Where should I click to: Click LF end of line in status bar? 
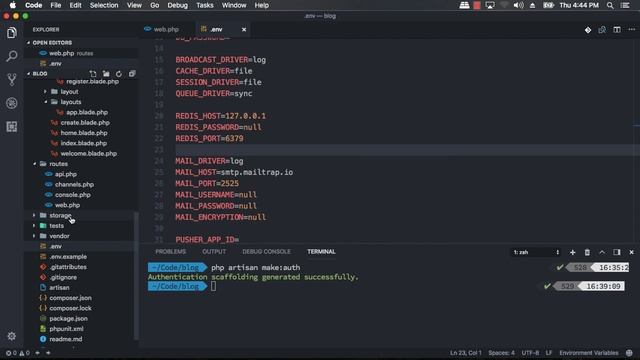tap(549, 353)
